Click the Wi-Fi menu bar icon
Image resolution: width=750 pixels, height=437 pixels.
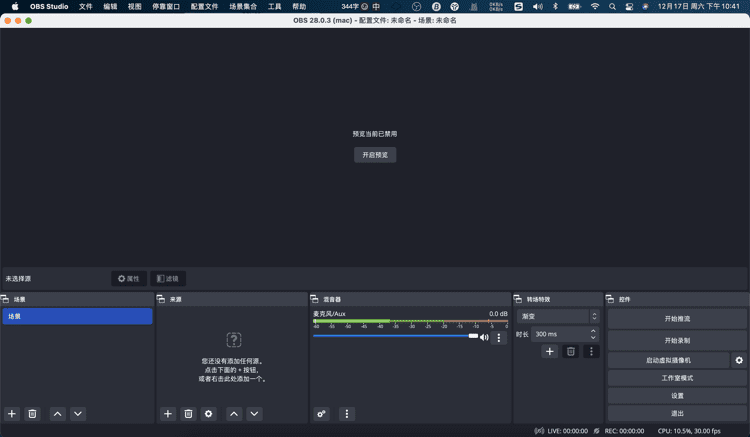[x=595, y=6]
